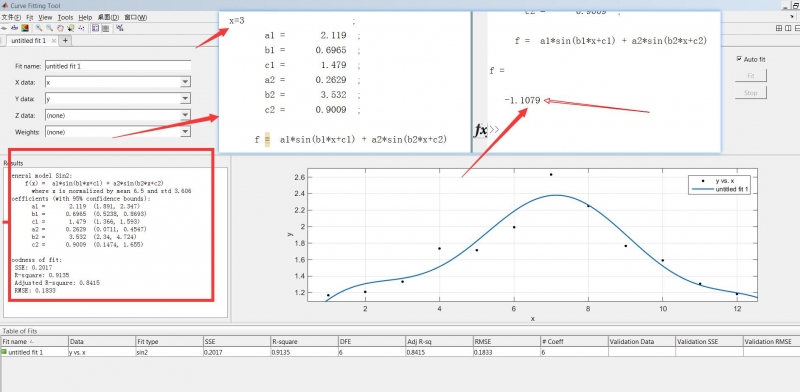Expand the Y data dropdown
The width and height of the screenshot is (800, 392).
tap(186, 99)
